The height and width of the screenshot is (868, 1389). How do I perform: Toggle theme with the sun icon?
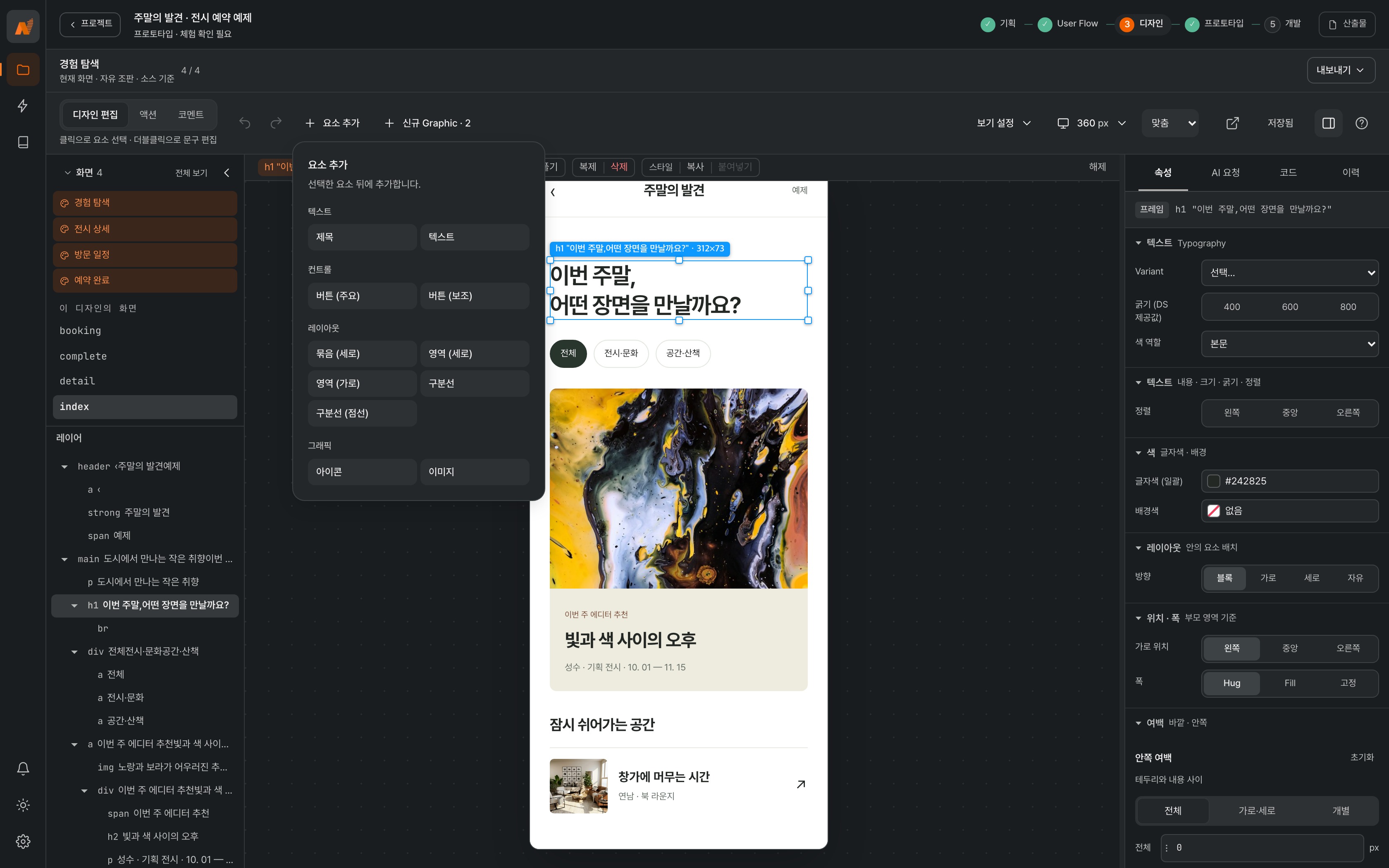[23, 805]
